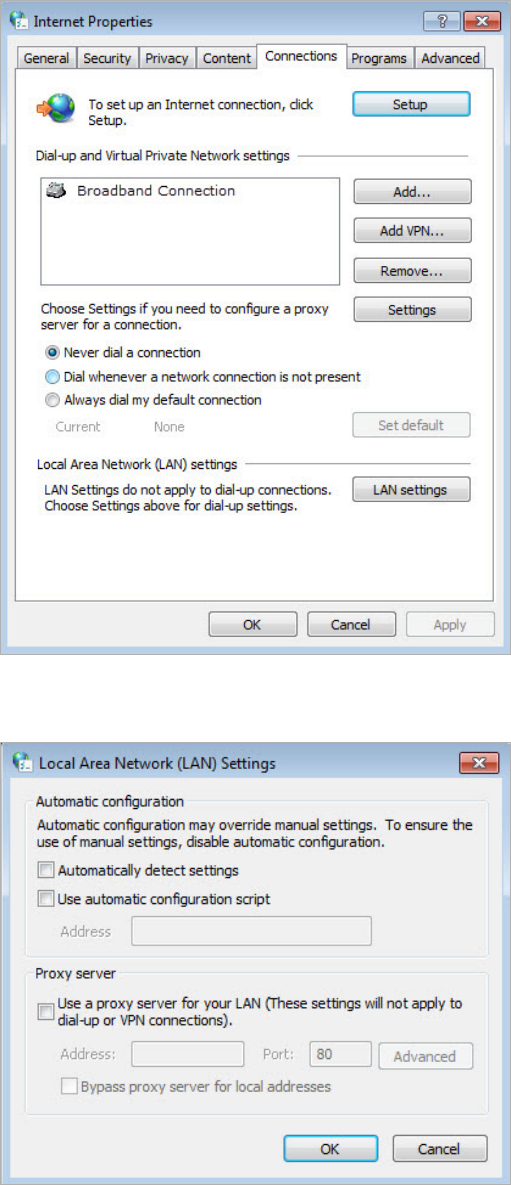Screen dimensions: 511x1185
Task: Switch to the Security tab
Action: (x=107, y=58)
